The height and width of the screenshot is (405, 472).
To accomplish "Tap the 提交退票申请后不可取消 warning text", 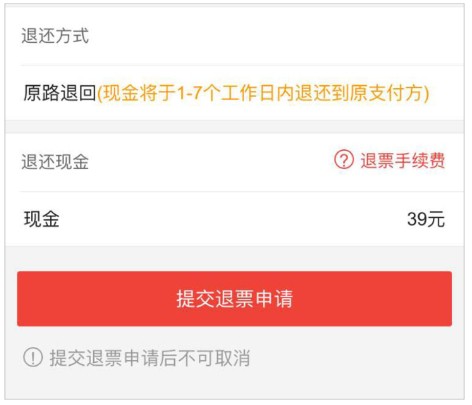I will (150, 358).
